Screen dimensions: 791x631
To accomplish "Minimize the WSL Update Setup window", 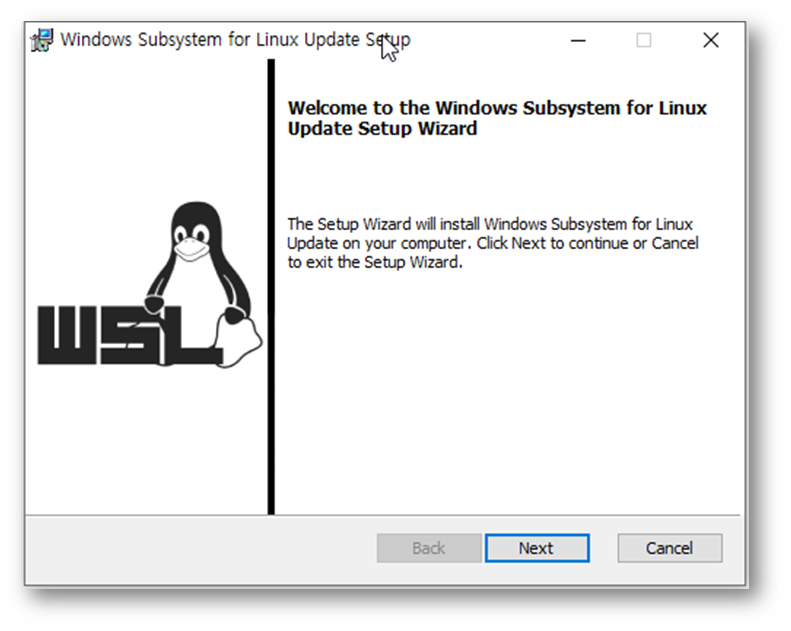I will [578, 40].
